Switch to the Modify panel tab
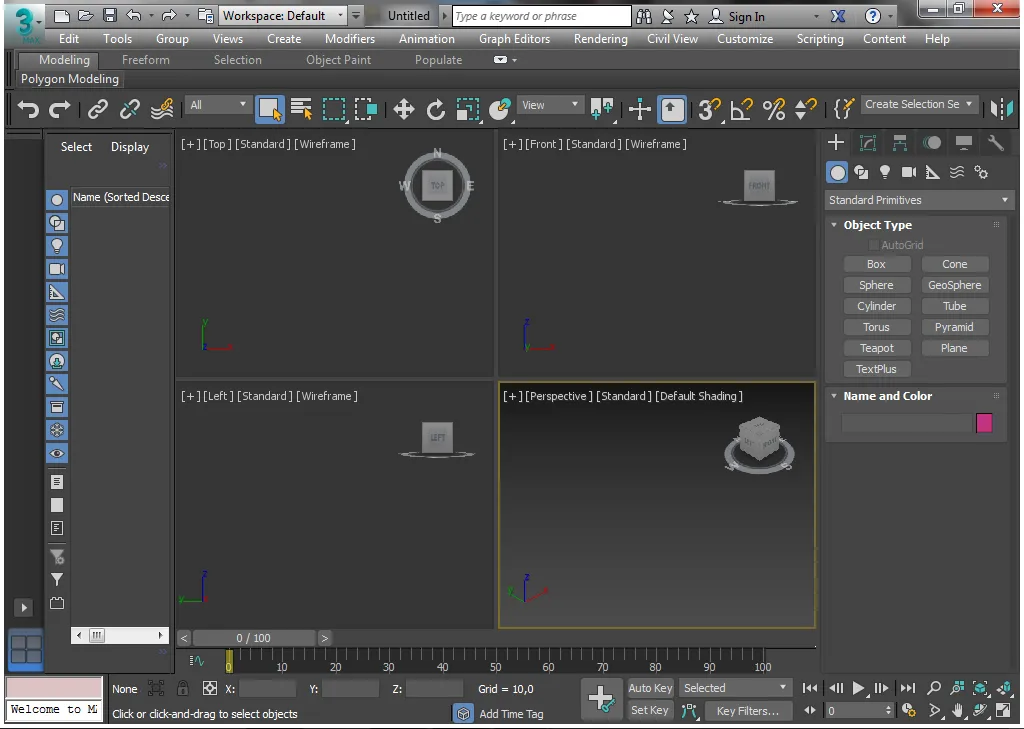The height and width of the screenshot is (729, 1024). tap(867, 143)
